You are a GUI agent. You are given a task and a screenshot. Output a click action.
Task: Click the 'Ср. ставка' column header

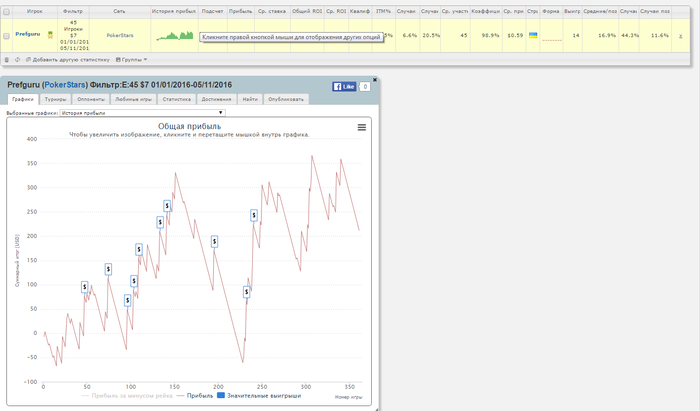pos(272,12)
